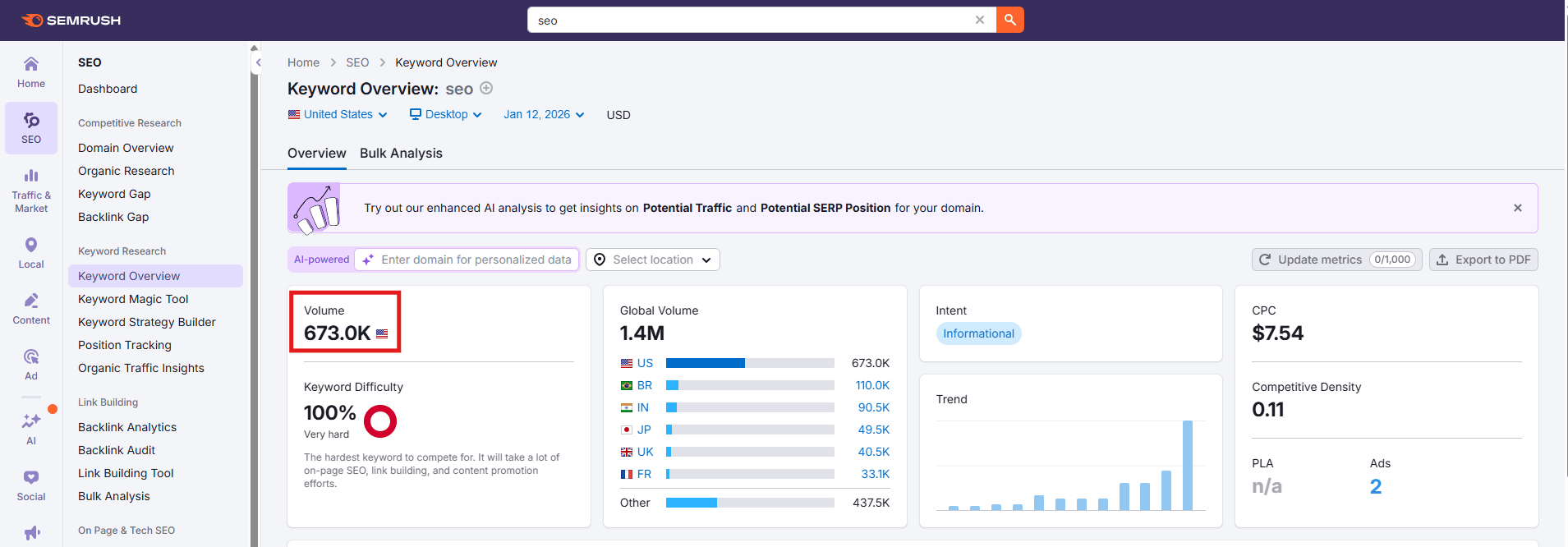Open Domain Overview menu item
The height and width of the screenshot is (547, 1568).
pyautogui.click(x=126, y=148)
